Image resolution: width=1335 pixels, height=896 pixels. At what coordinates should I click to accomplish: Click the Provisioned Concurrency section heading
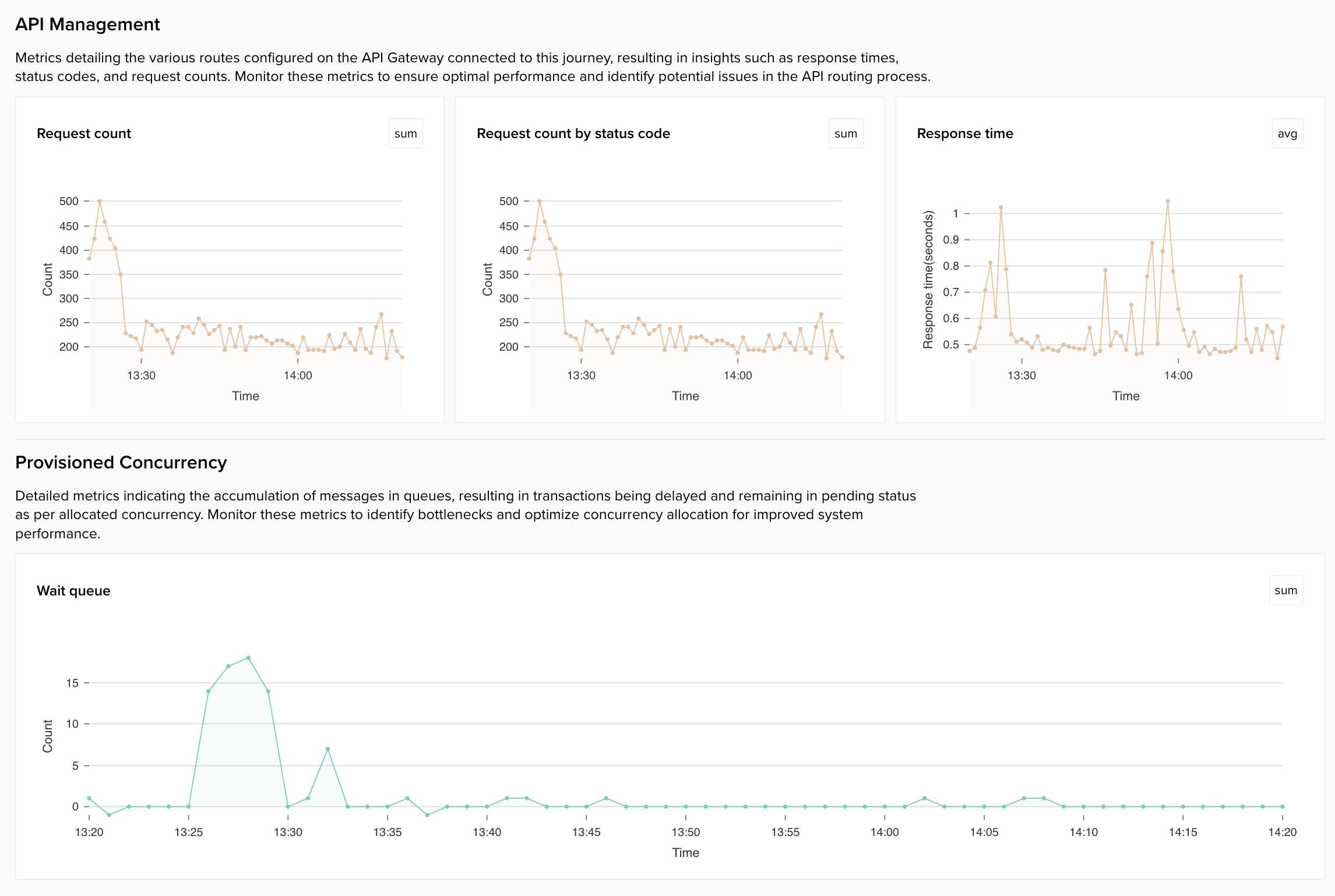click(121, 463)
